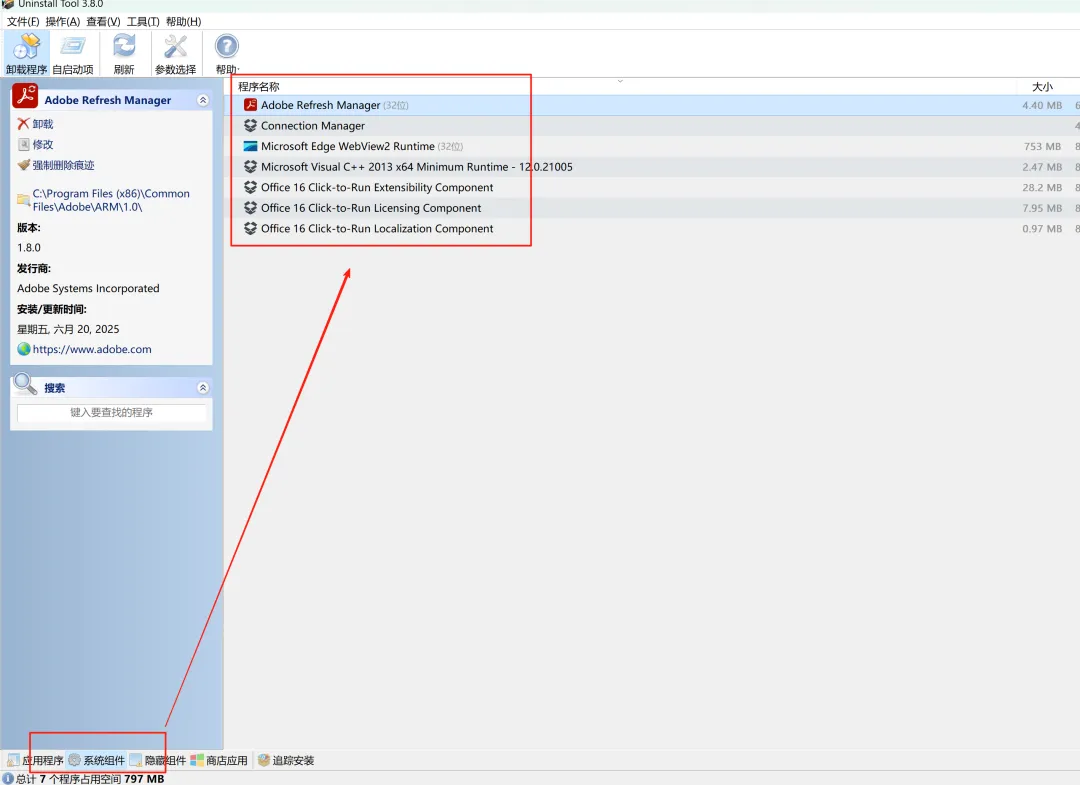Switch to the 应用程序 tab

pos(35,760)
